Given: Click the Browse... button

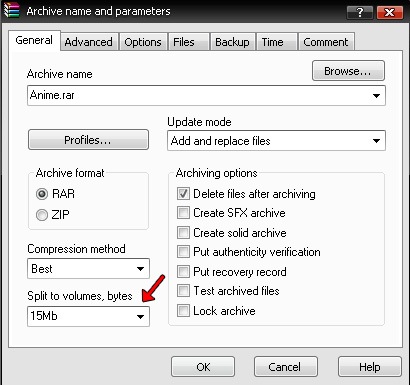Looking at the screenshot, I should (348, 71).
